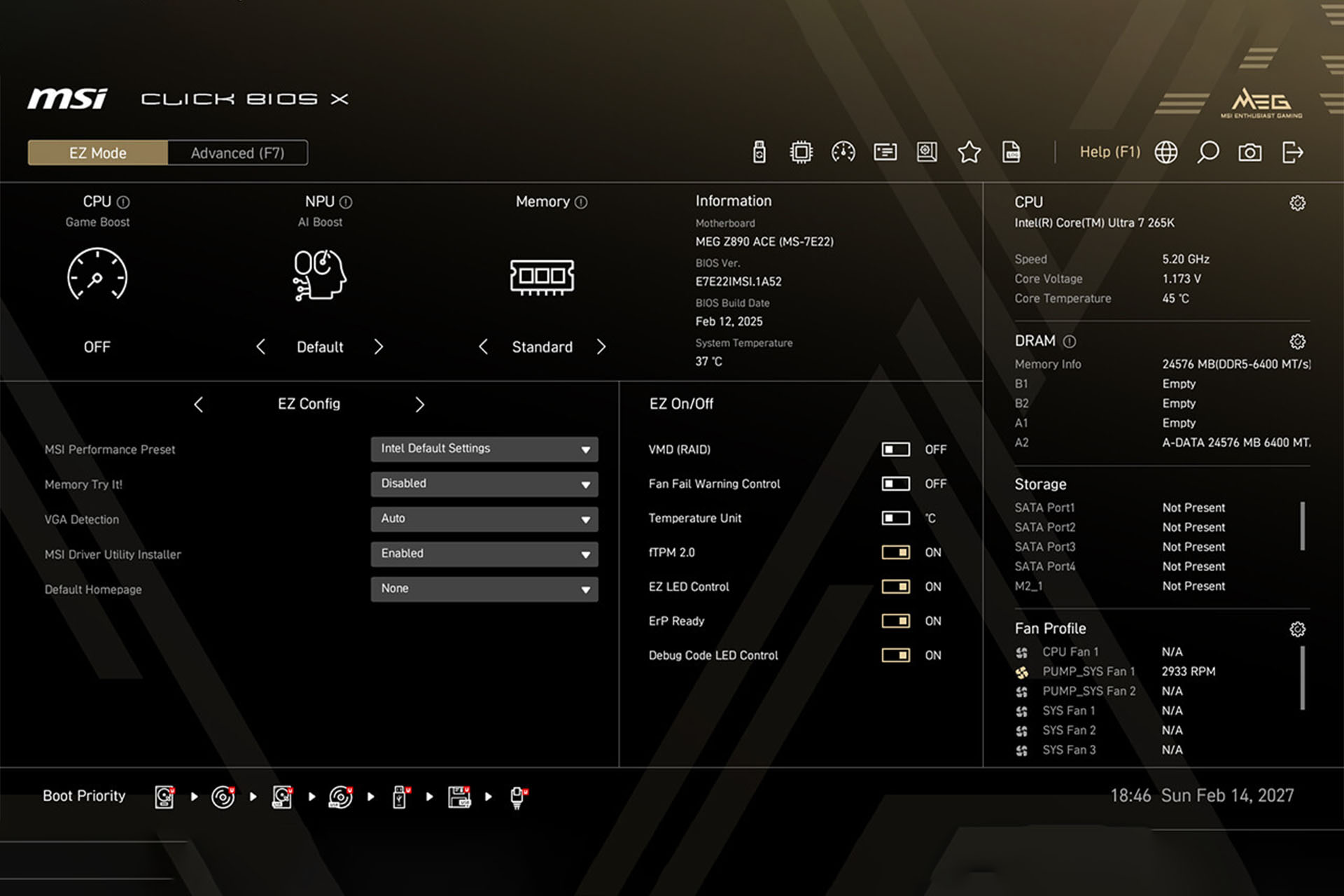Click the next arrow beside EZ Config
Screen dimensions: 1344x896
[x=419, y=405]
